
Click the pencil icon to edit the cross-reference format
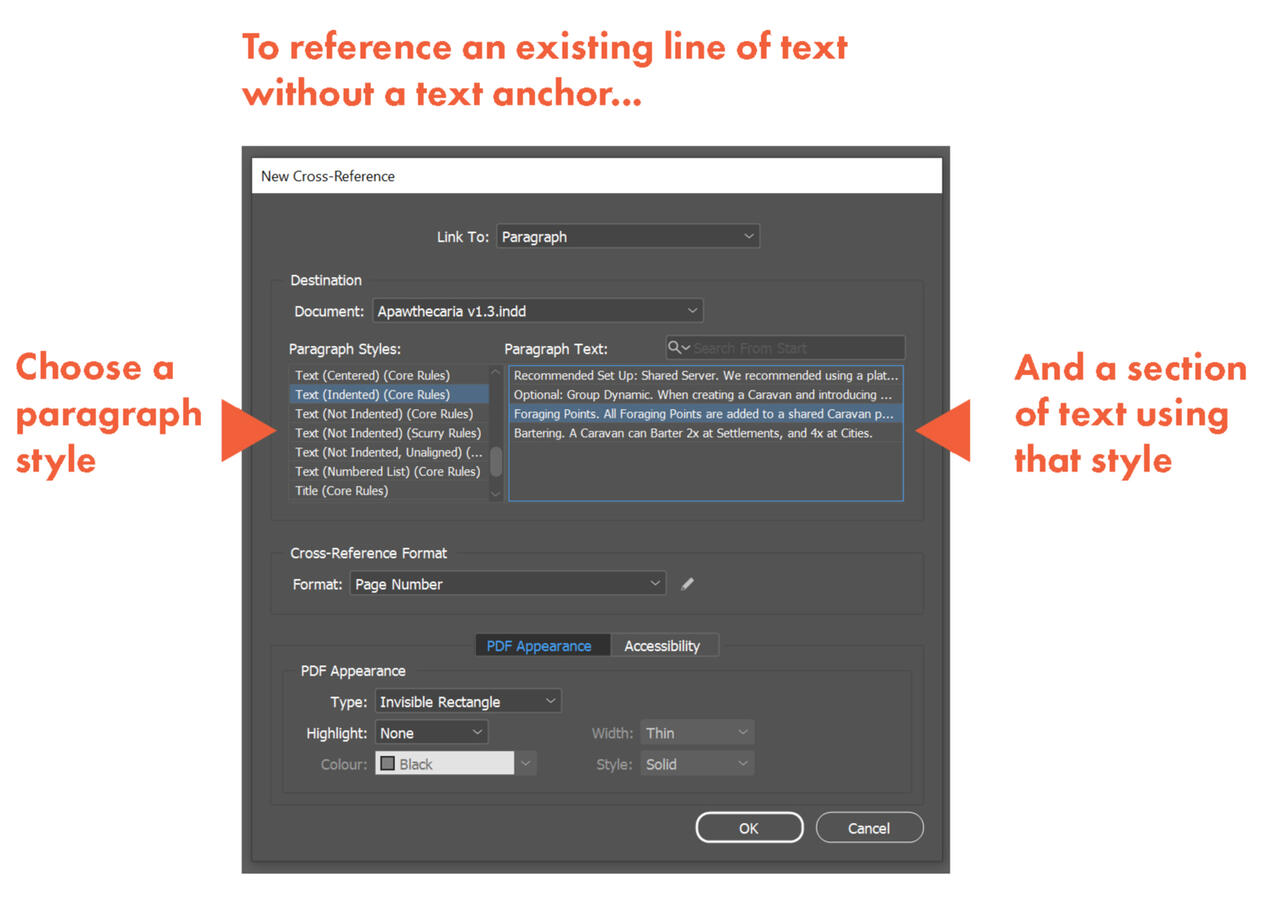(687, 583)
